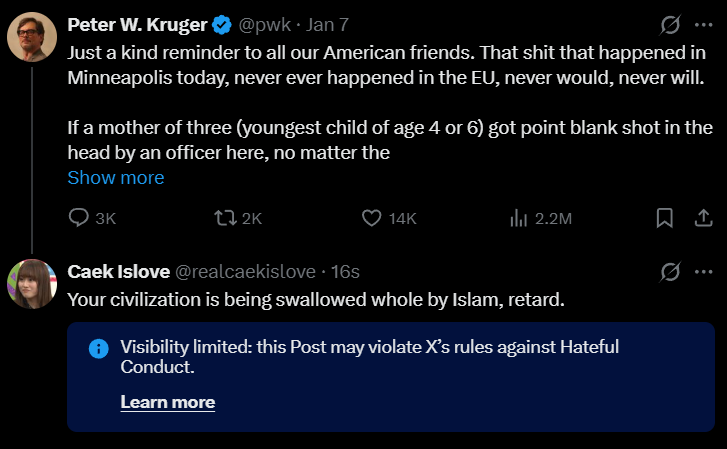Open Caek Islove's profile avatar
727x449 pixels.
coord(32,284)
